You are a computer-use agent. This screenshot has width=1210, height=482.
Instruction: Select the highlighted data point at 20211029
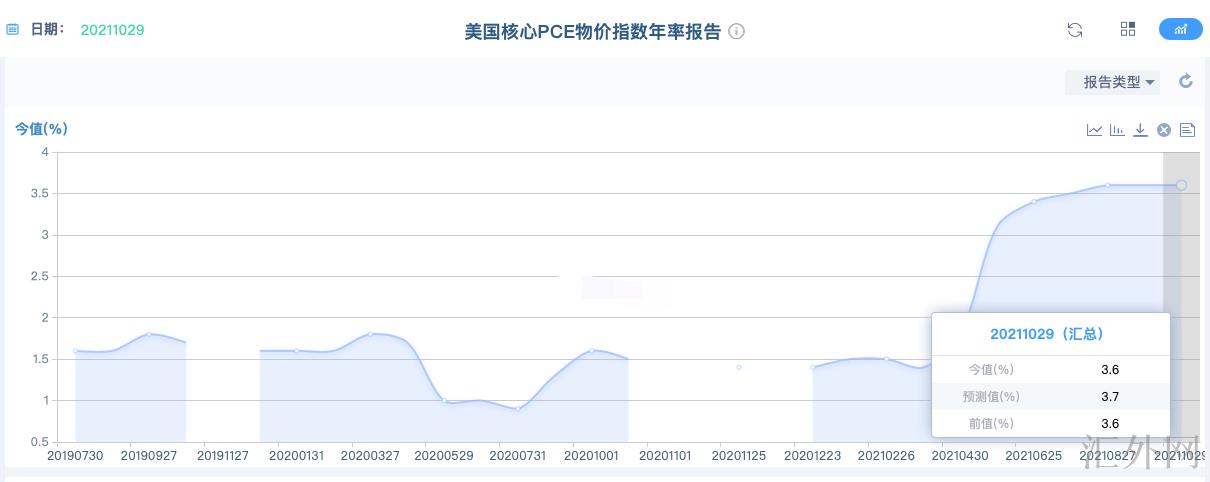[x=1181, y=185]
